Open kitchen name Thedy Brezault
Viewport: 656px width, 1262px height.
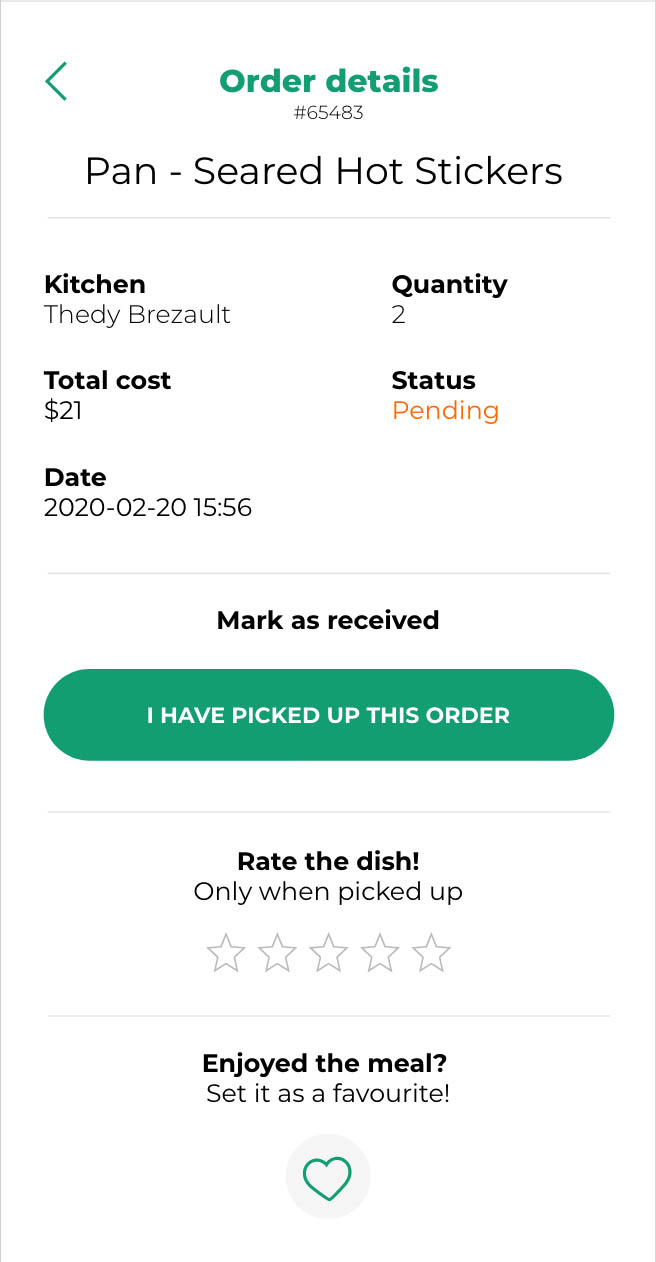click(137, 315)
